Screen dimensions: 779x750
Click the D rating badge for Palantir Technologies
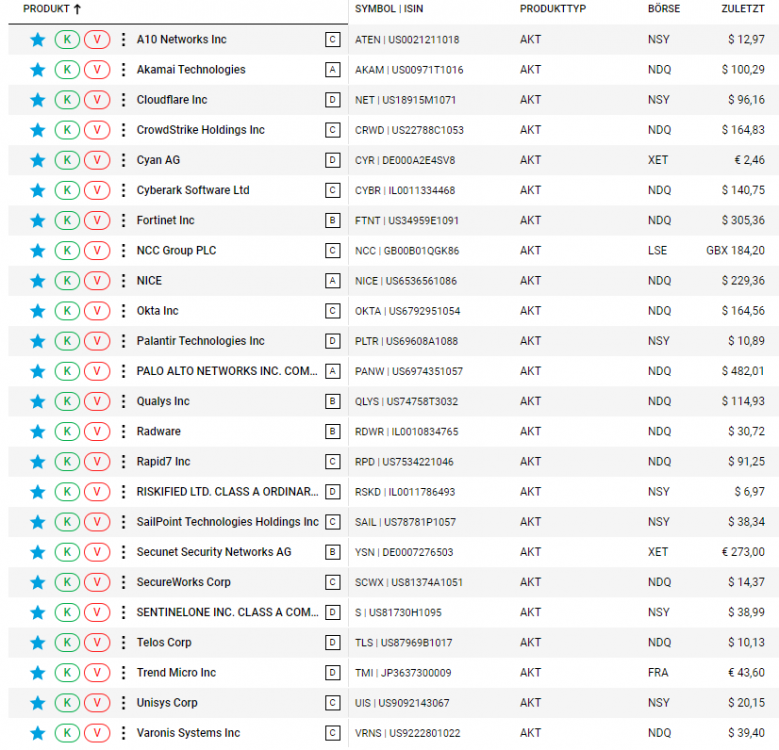332,341
